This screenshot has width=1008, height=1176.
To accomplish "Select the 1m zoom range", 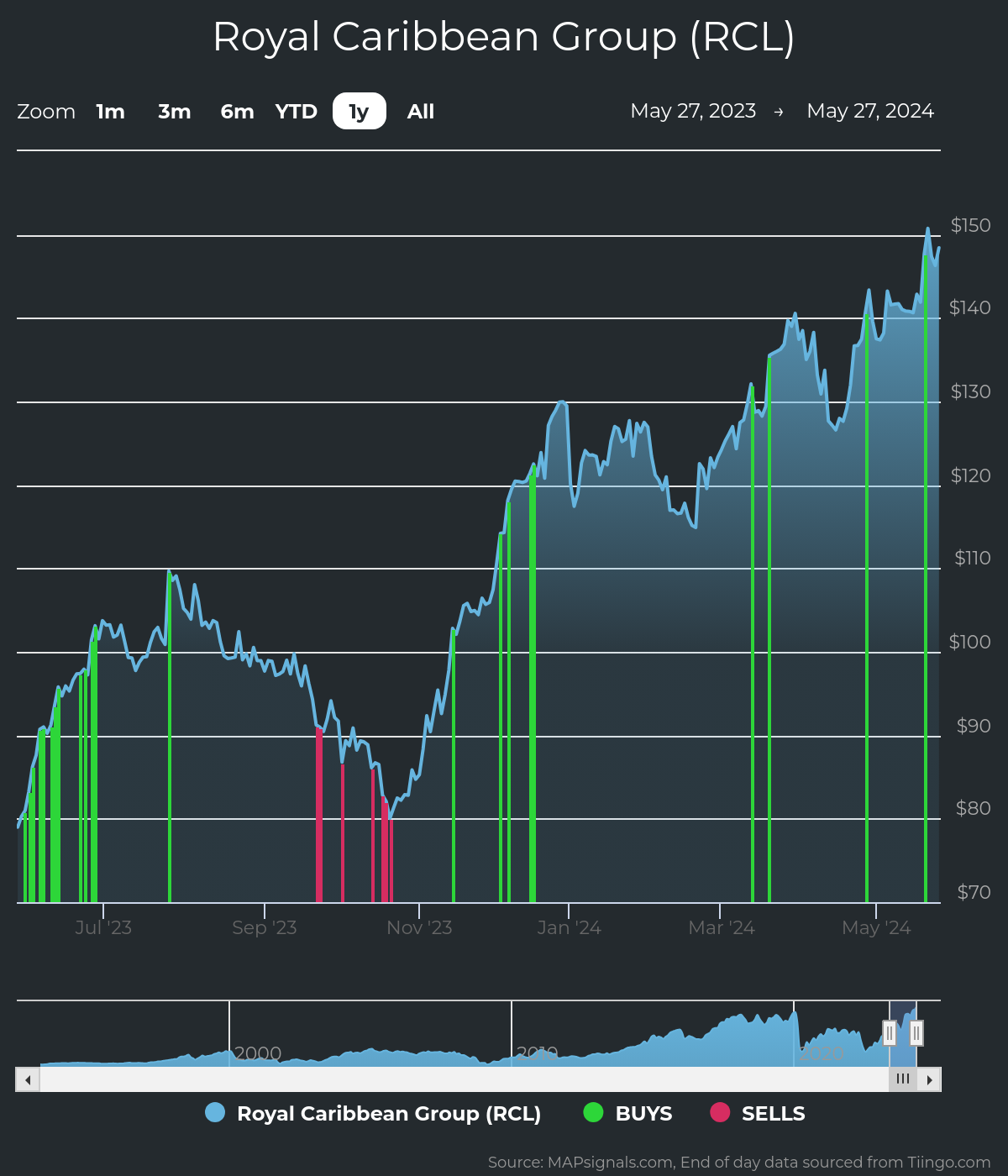I will 110,112.
